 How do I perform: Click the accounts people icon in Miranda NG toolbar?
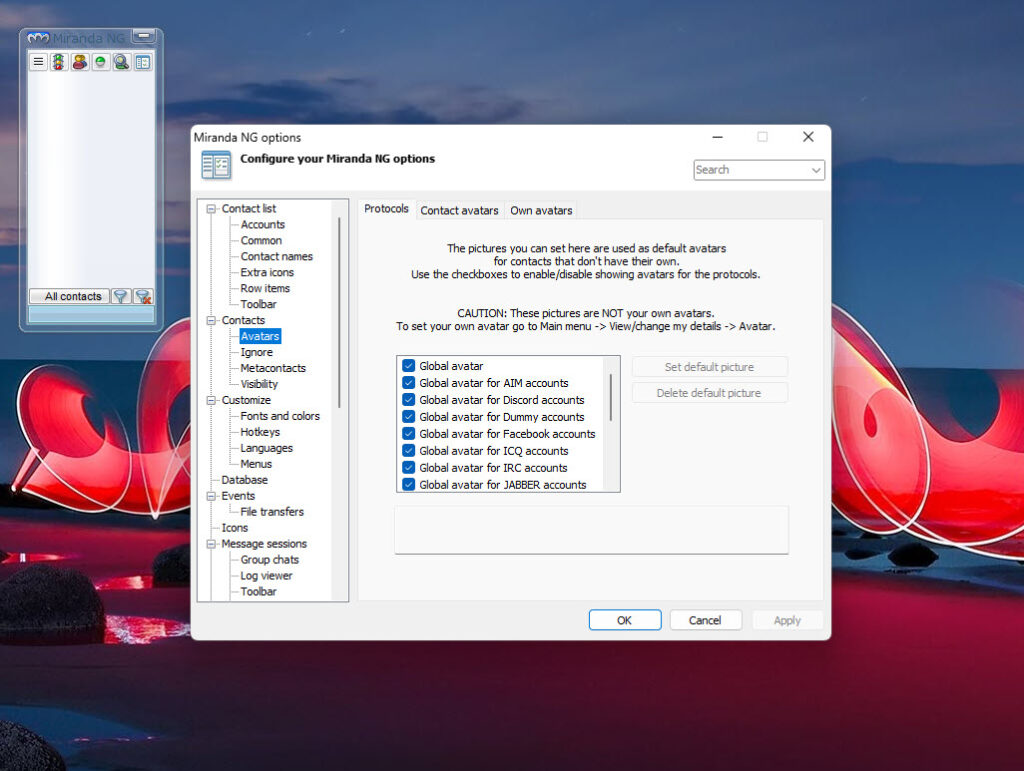pyautogui.click(x=80, y=62)
